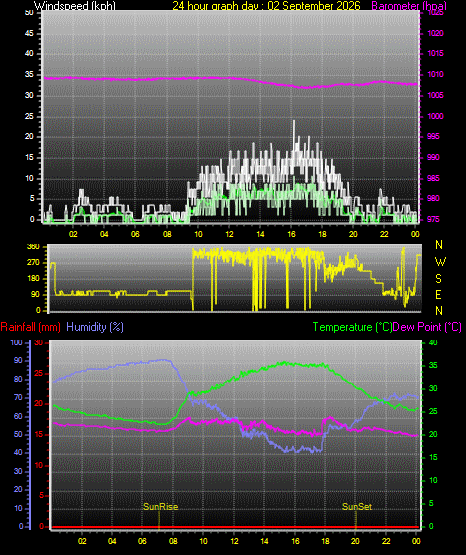Click the S compass direction label
The image size is (466, 555).
pyautogui.click(x=438, y=279)
